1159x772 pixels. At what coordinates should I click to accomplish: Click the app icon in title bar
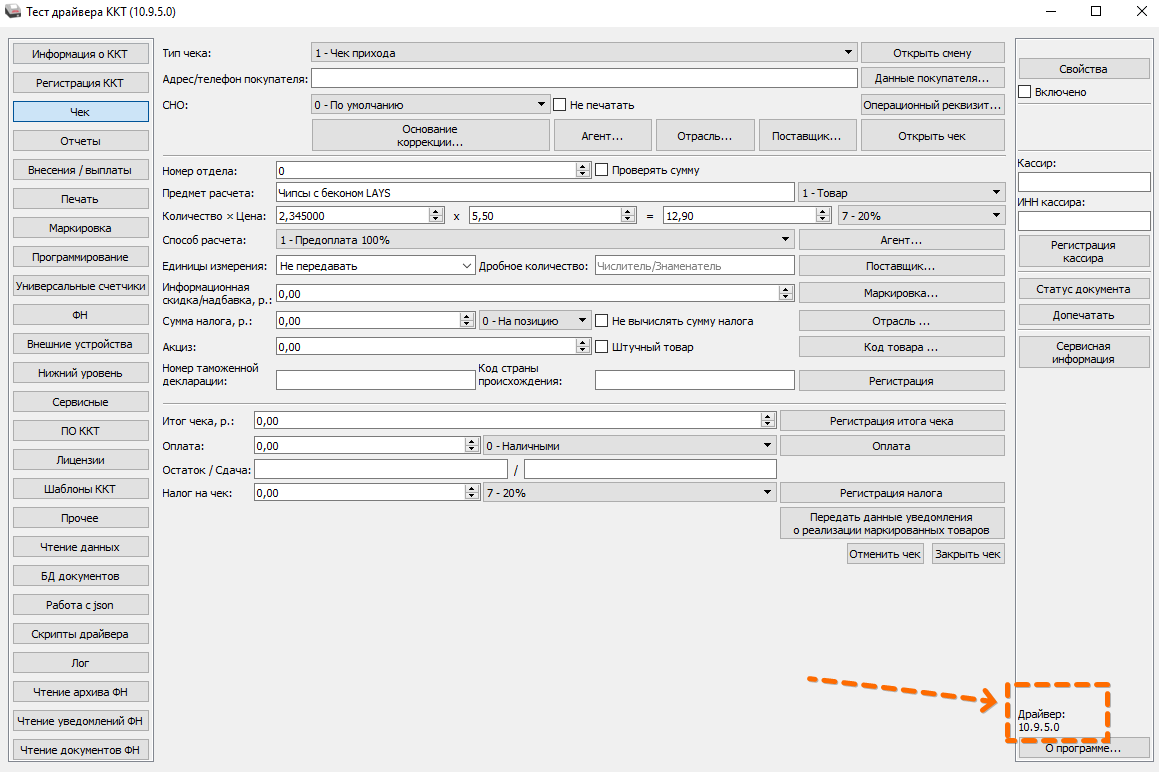[x=14, y=12]
